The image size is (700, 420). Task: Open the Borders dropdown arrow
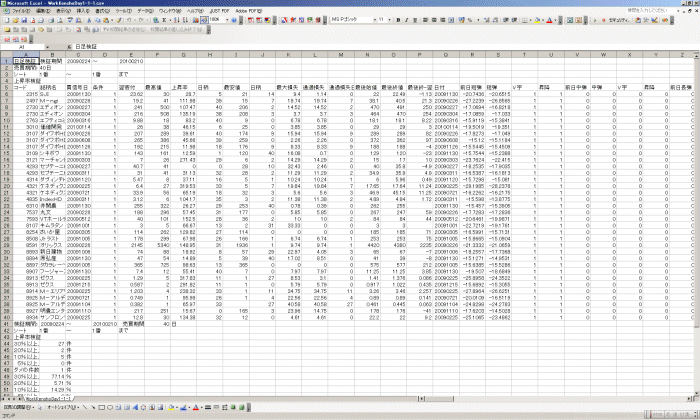tap(530, 20)
